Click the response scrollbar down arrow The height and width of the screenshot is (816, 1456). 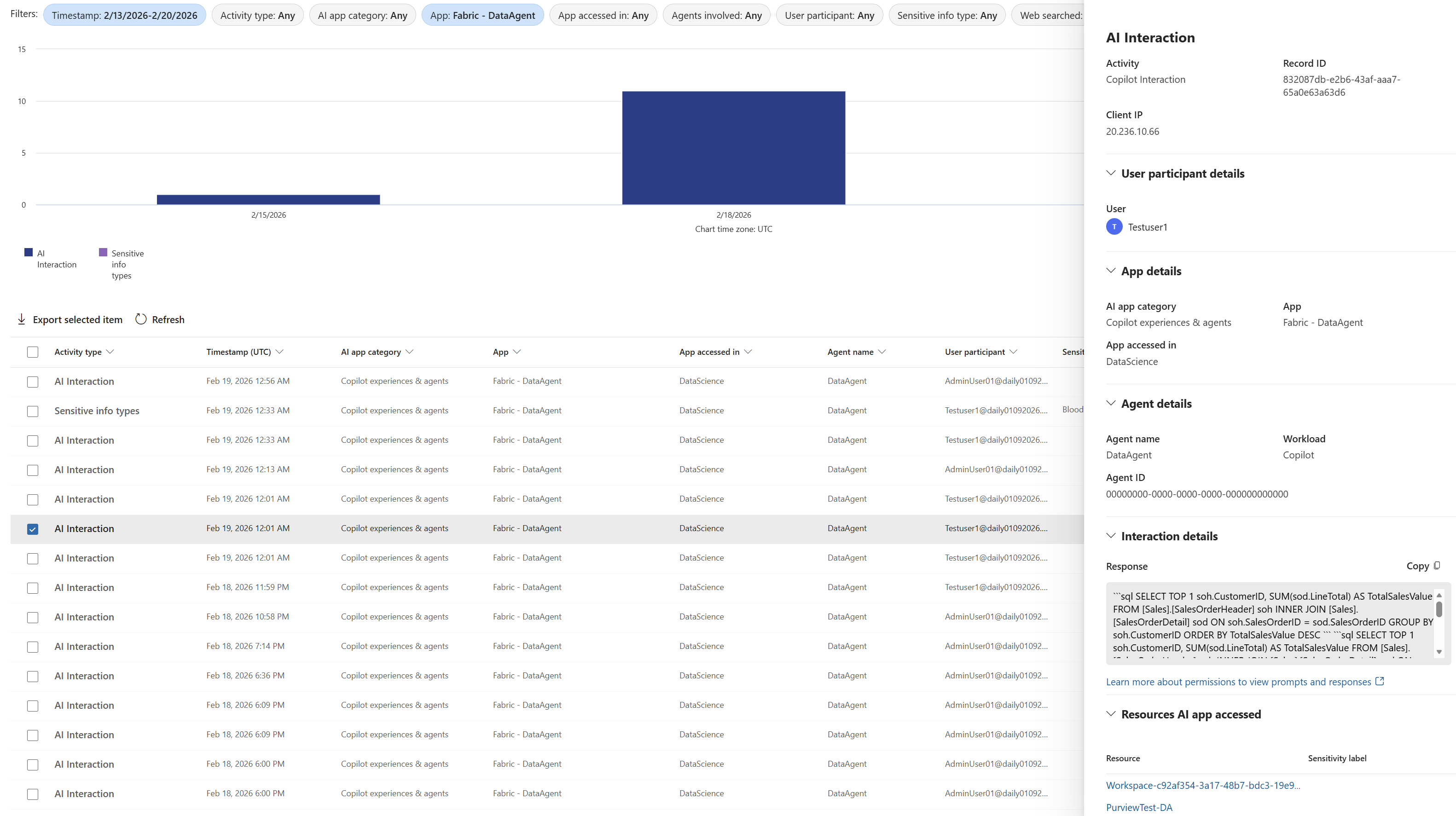1439,652
